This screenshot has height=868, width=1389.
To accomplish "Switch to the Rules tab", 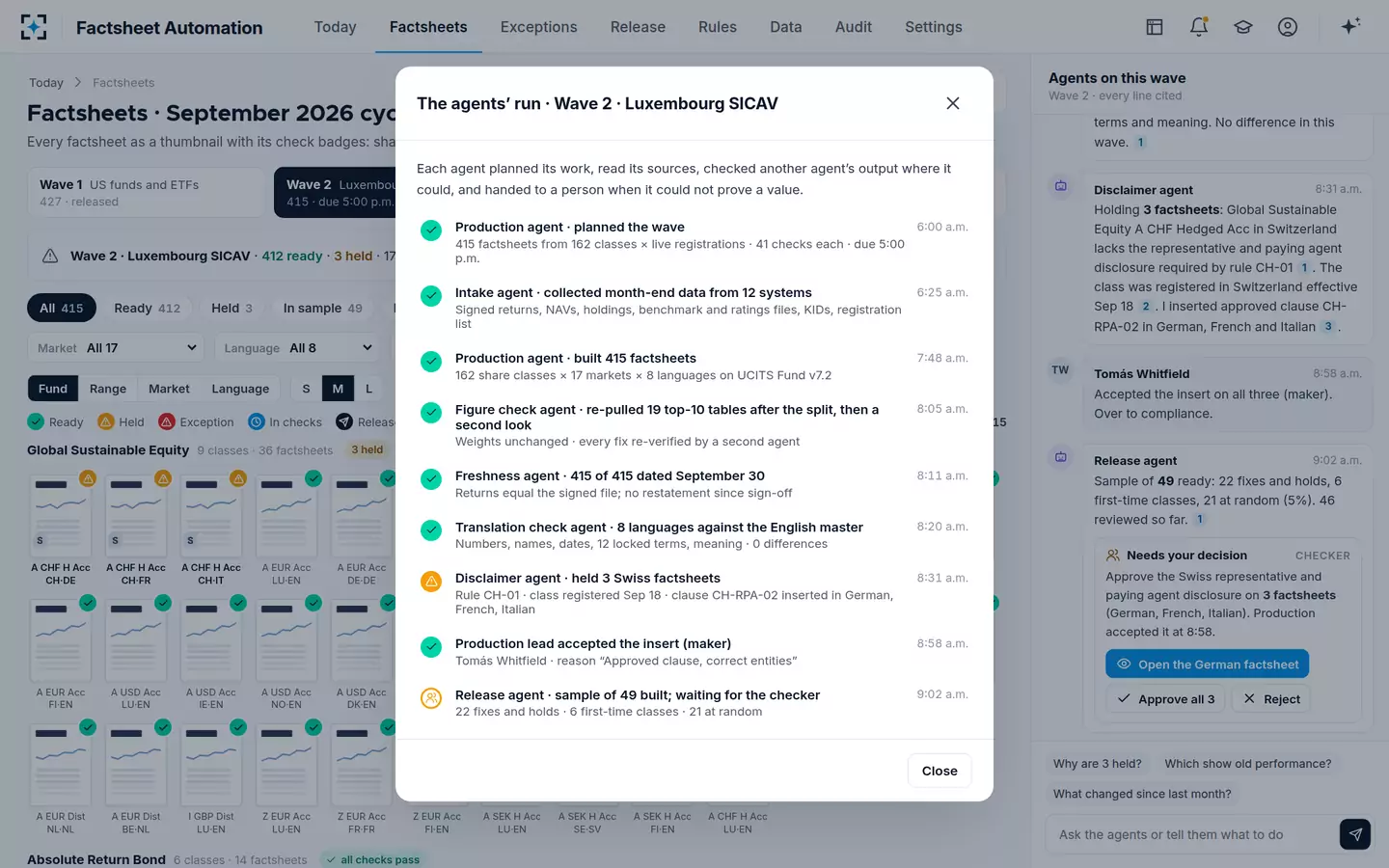I will click(718, 27).
